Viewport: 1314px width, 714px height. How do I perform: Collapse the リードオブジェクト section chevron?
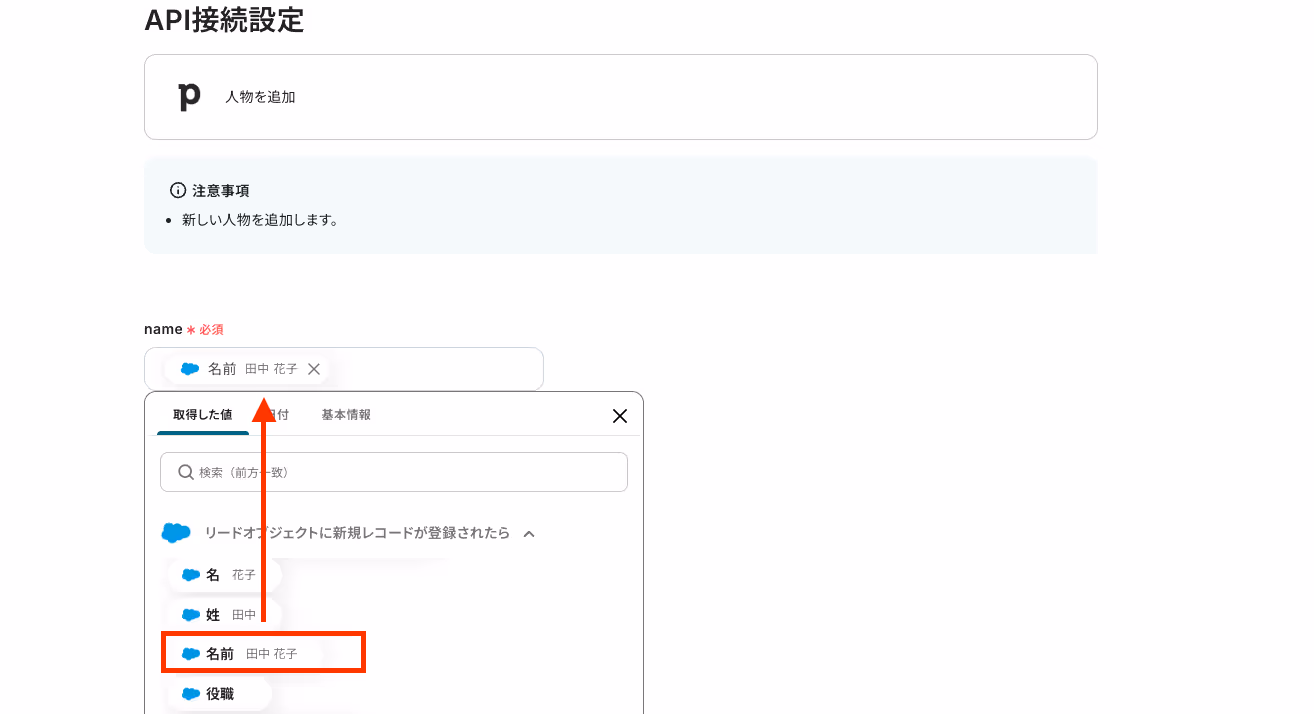click(x=529, y=534)
